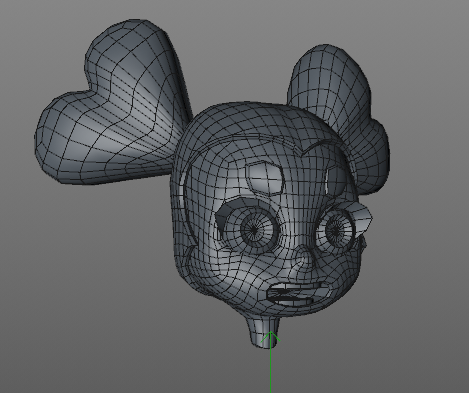Viewport: 469px width, 393px height.
Task: Click the raised forehead panel on the head
Action: pos(264,178)
